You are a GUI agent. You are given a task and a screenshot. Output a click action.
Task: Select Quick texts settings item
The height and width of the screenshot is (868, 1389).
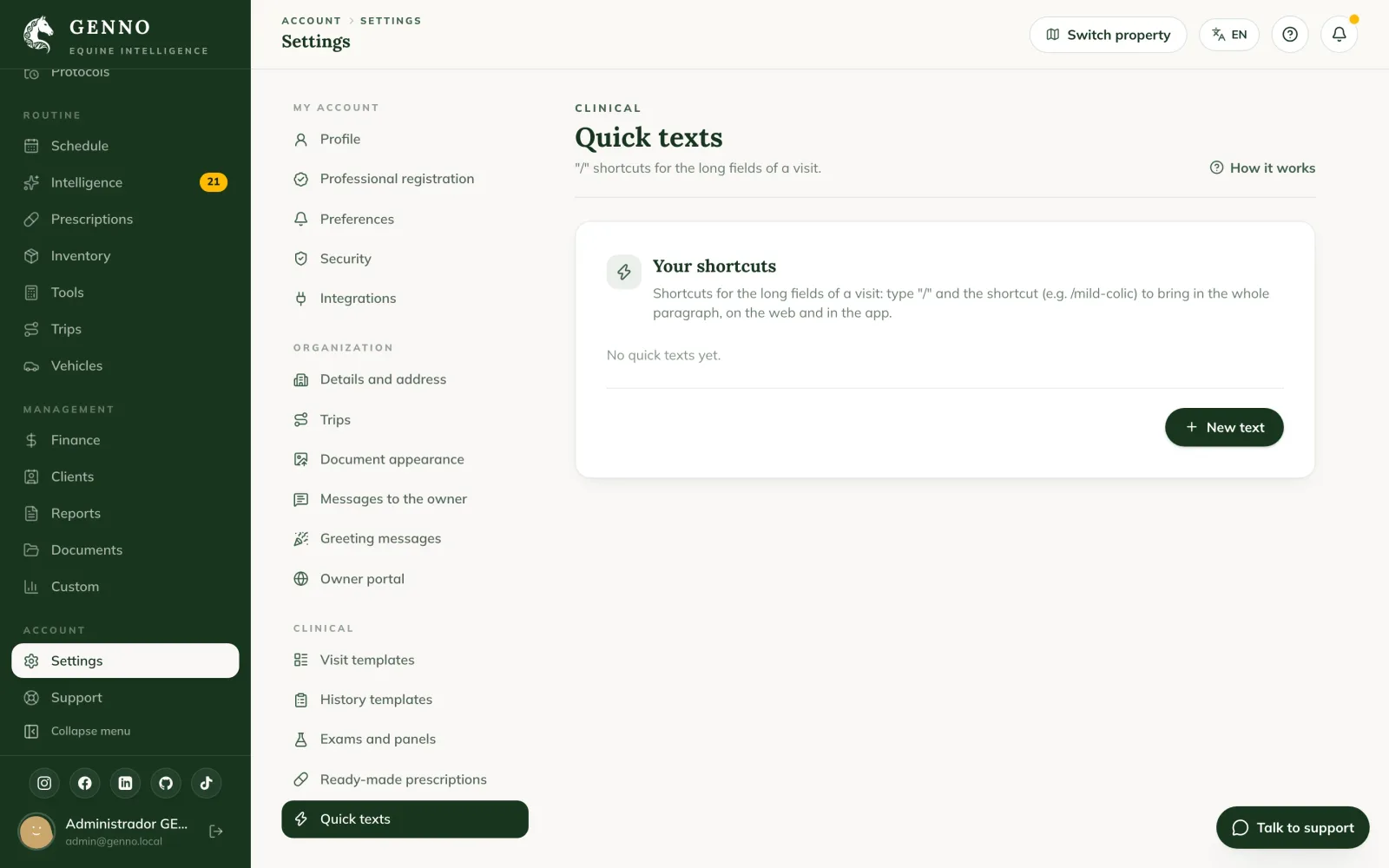[405, 819]
